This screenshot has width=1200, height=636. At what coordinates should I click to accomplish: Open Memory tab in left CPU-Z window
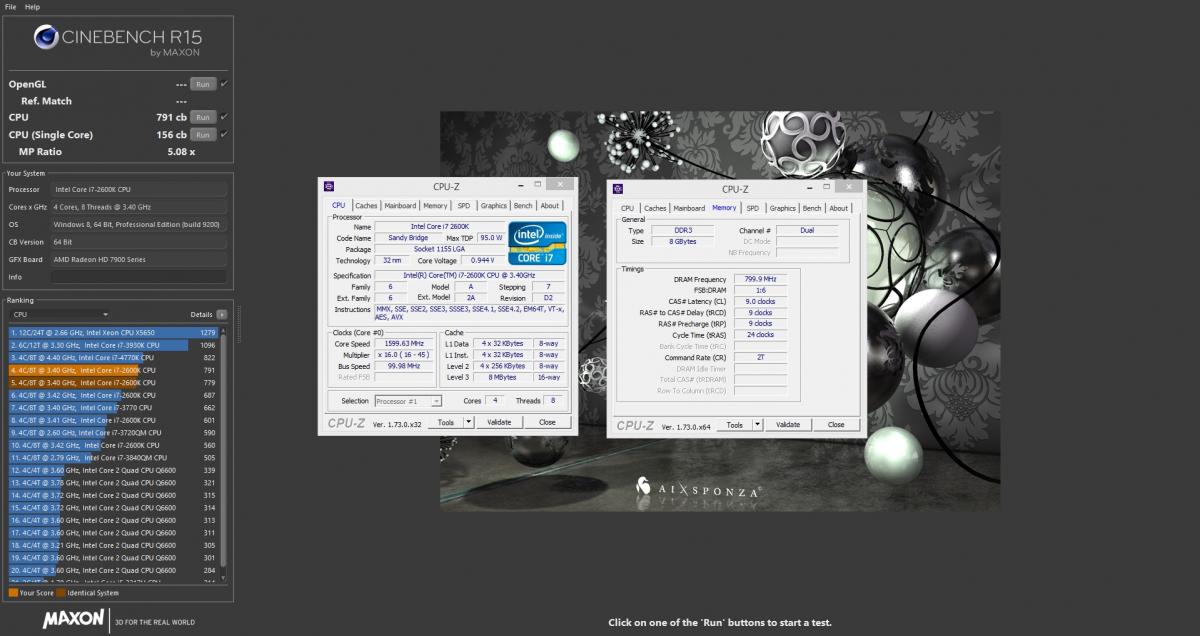coord(436,206)
